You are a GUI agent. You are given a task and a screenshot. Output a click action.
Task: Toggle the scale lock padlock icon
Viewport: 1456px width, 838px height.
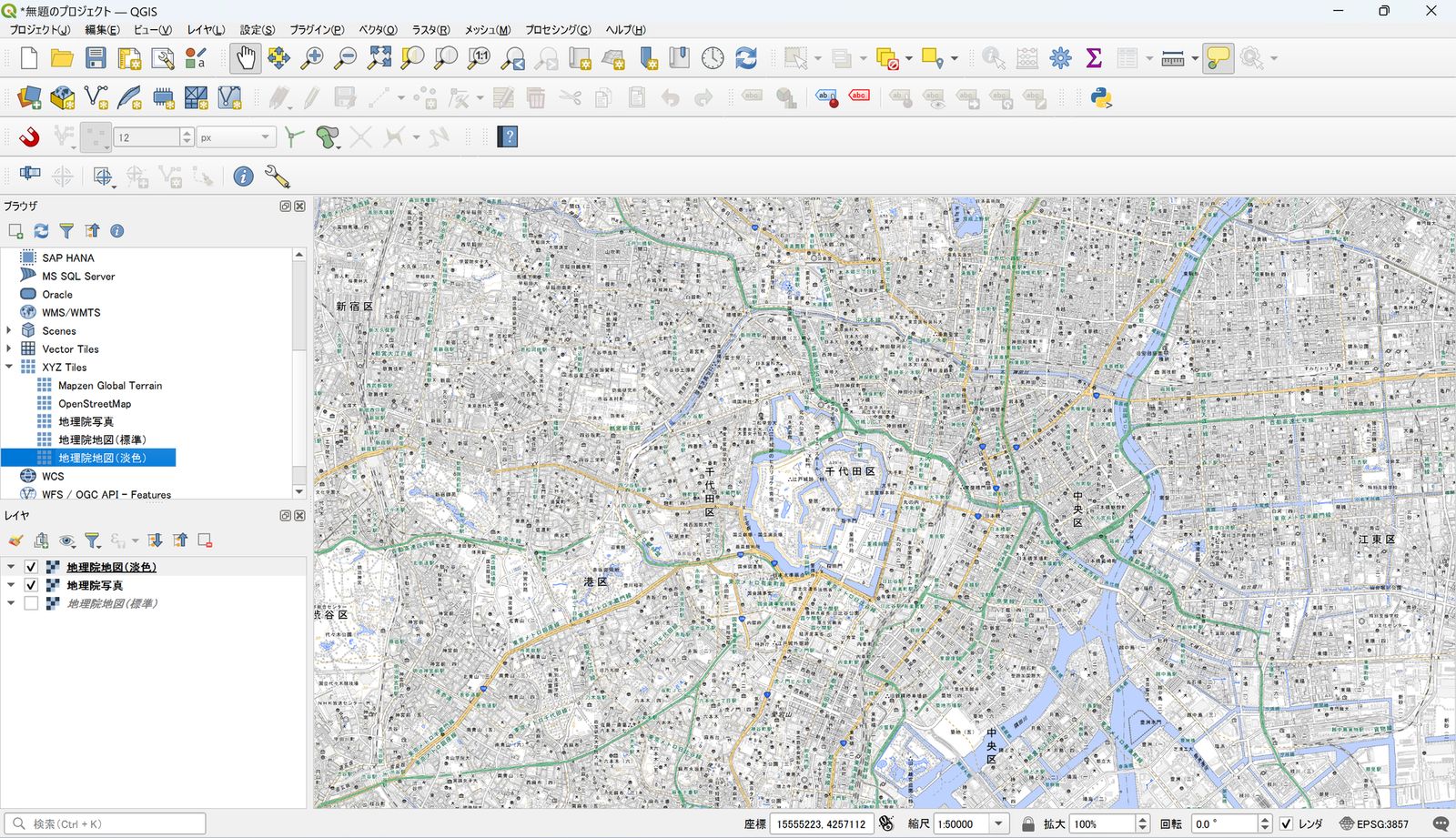[x=1028, y=824]
